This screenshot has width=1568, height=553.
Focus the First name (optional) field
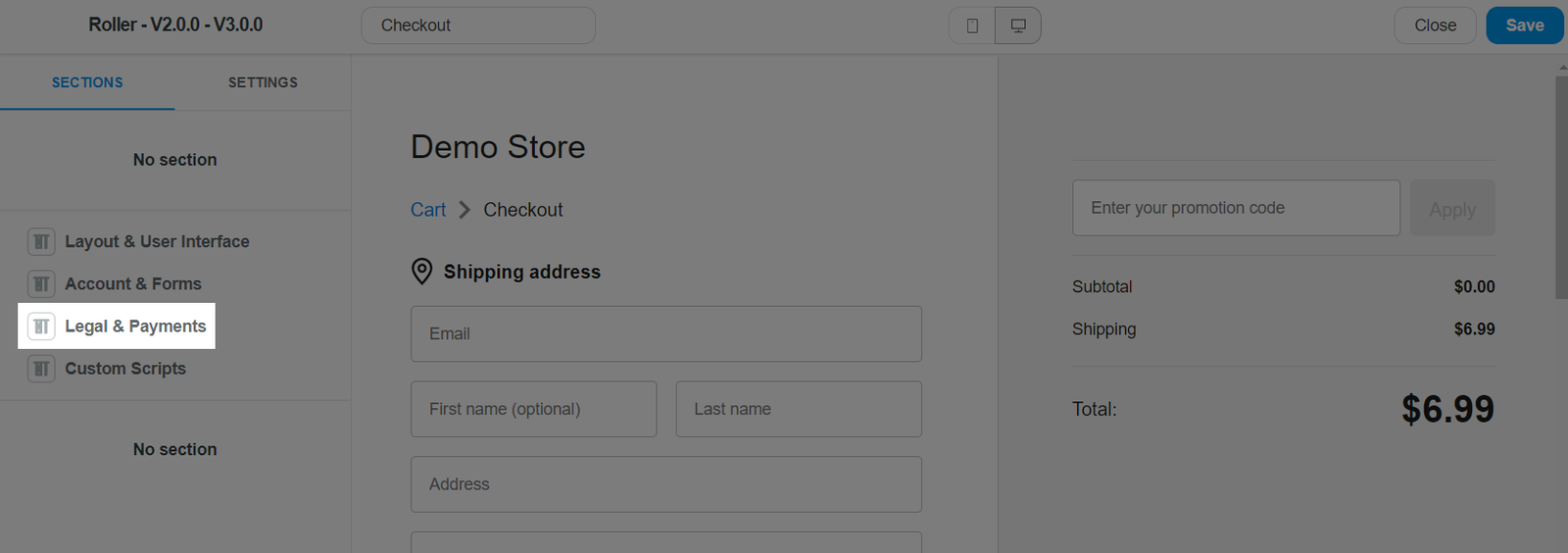pyautogui.click(x=534, y=409)
